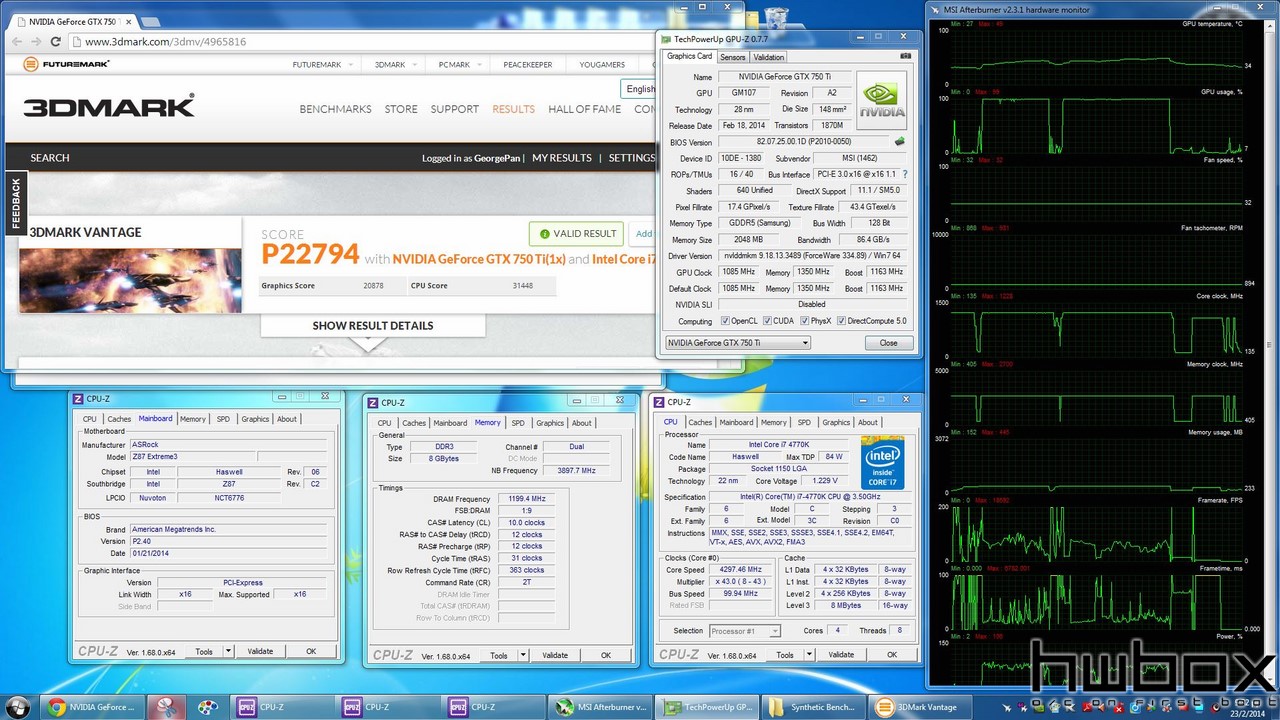
Task: Click the P22794 score text
Action: pos(310,254)
